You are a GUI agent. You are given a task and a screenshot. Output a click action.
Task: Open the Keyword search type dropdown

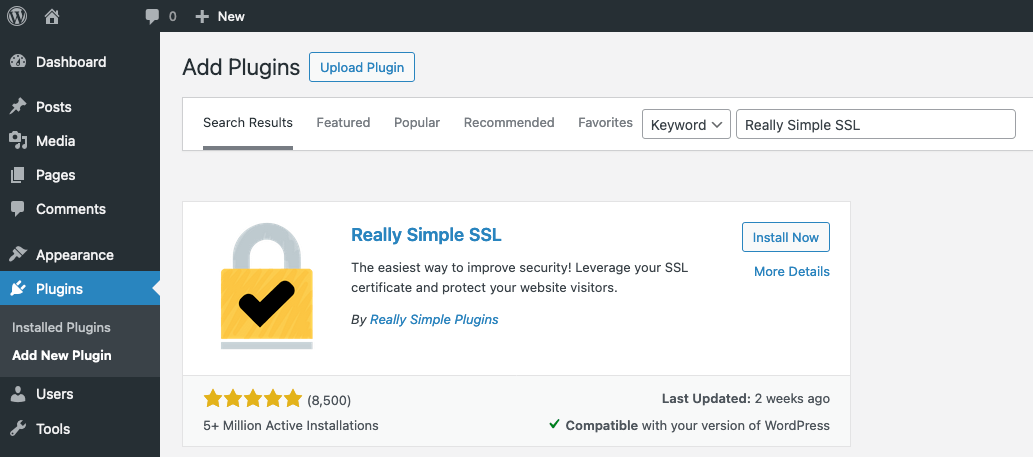686,124
